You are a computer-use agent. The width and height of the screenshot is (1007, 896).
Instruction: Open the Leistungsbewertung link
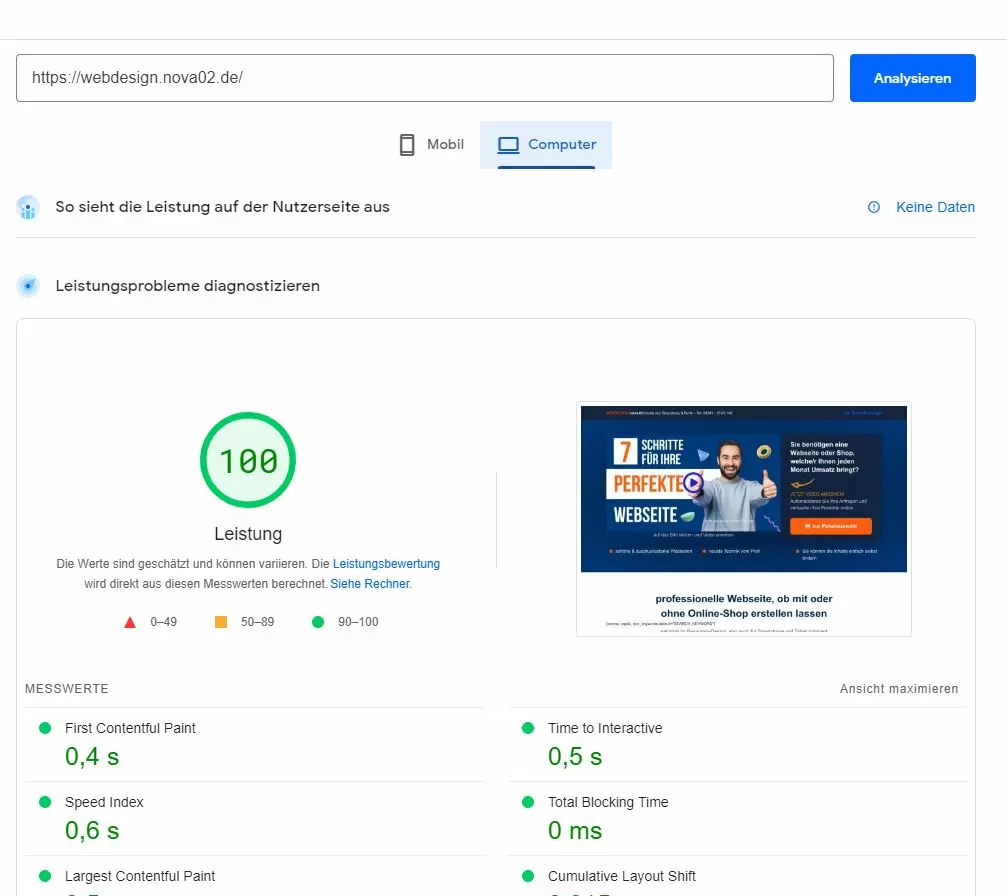(x=386, y=564)
